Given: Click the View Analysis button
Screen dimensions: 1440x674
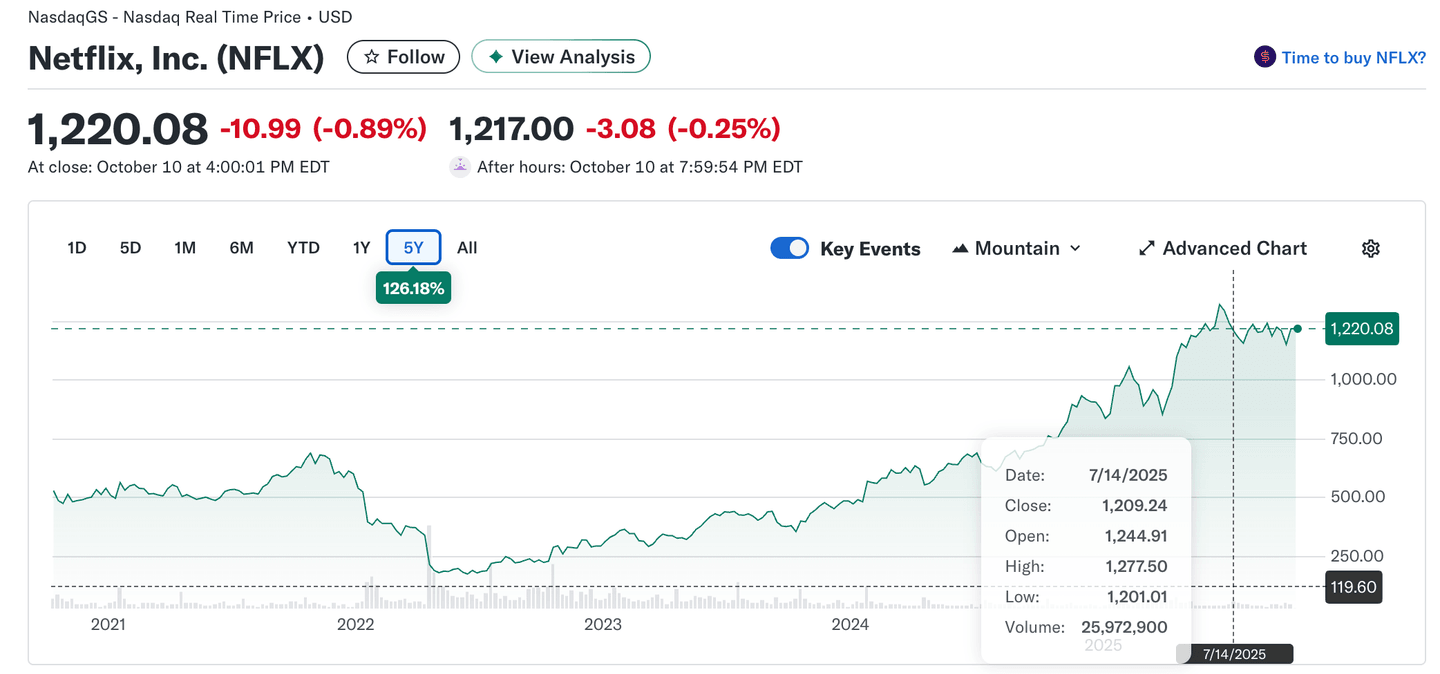Looking at the screenshot, I should tap(561, 57).
